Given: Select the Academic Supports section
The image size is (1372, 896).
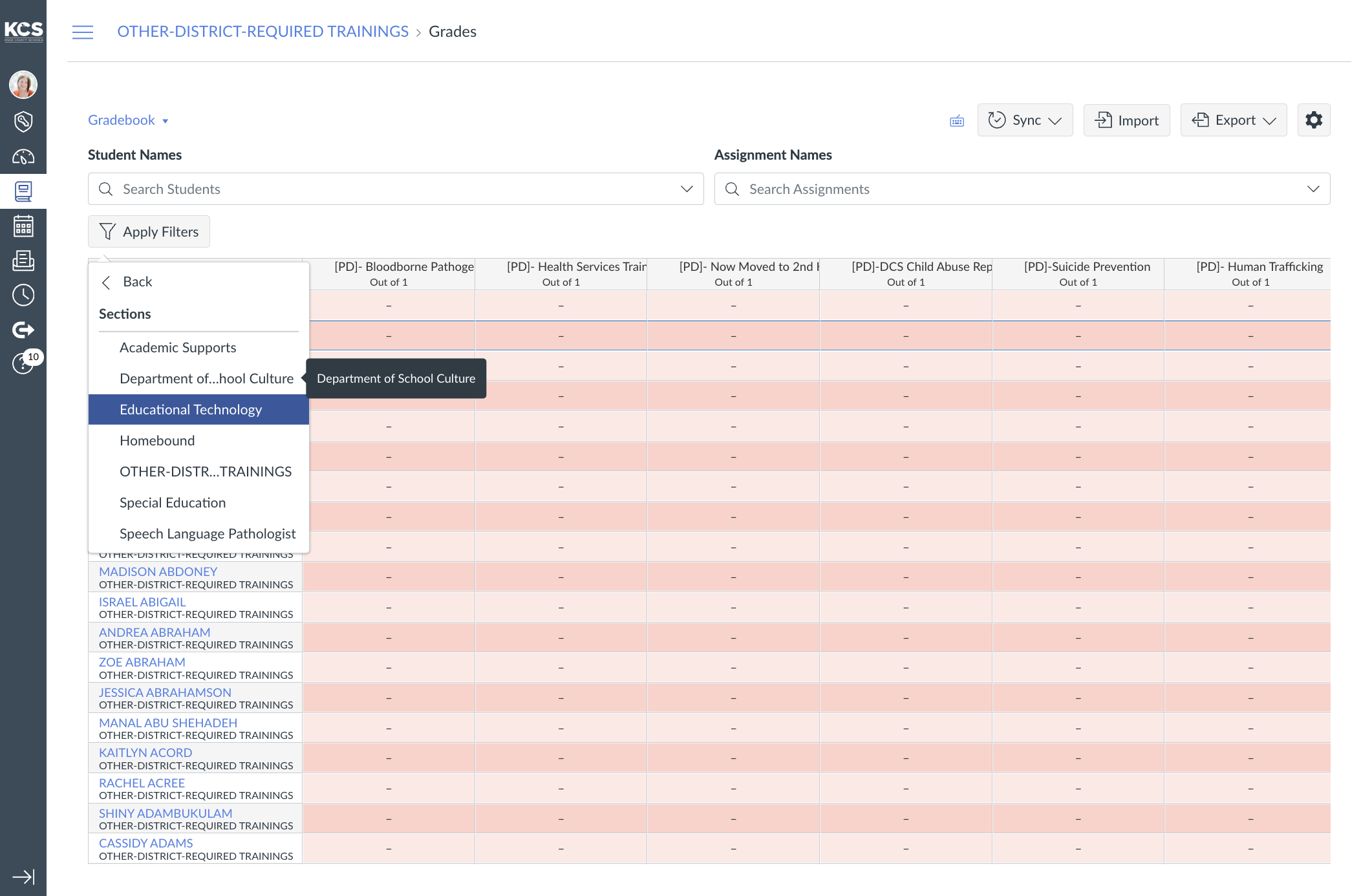Looking at the screenshot, I should (x=198, y=348).
